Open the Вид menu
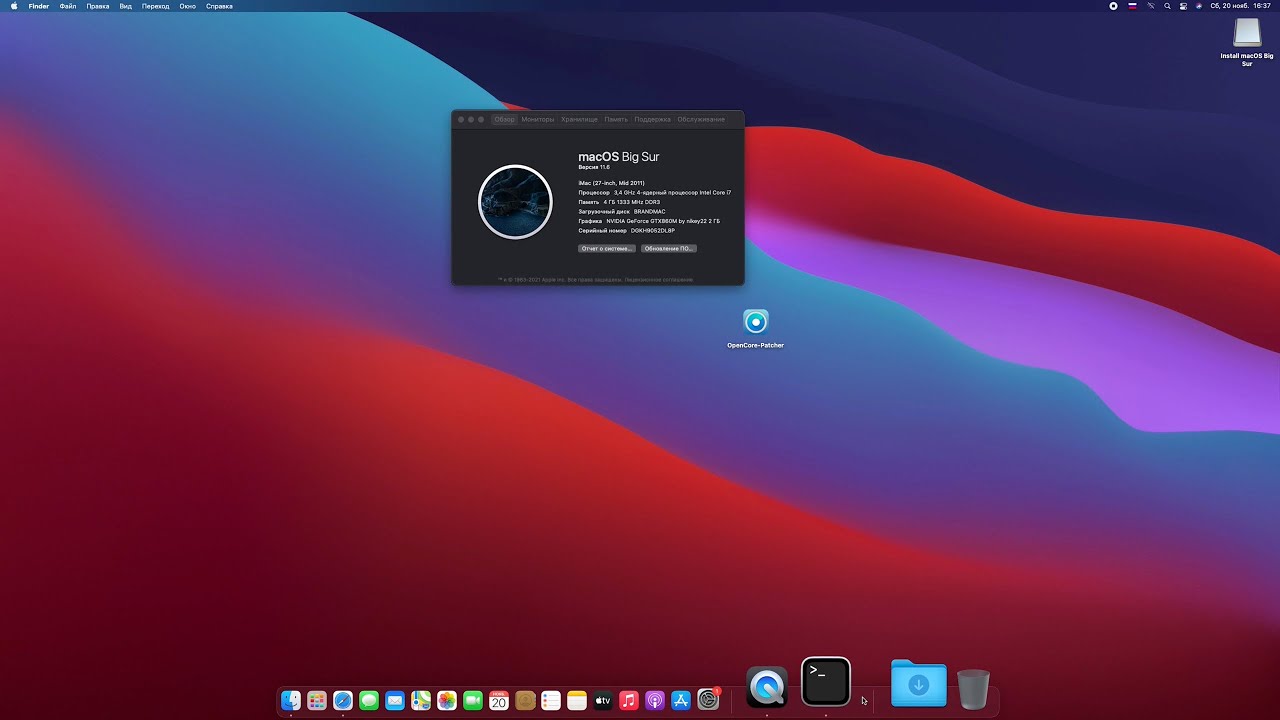The height and width of the screenshot is (720, 1280). coord(125,6)
